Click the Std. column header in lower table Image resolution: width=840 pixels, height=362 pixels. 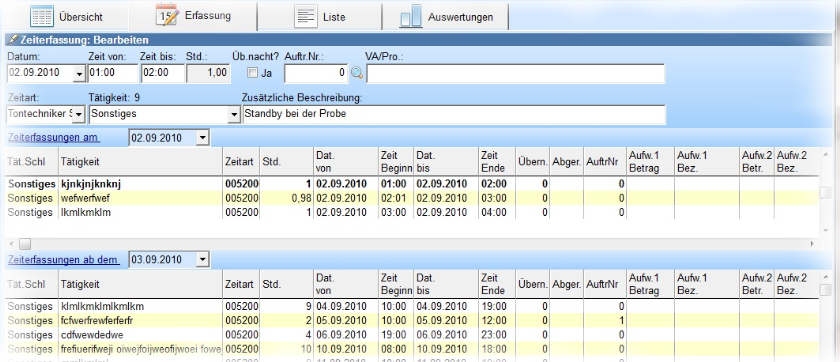click(x=286, y=284)
